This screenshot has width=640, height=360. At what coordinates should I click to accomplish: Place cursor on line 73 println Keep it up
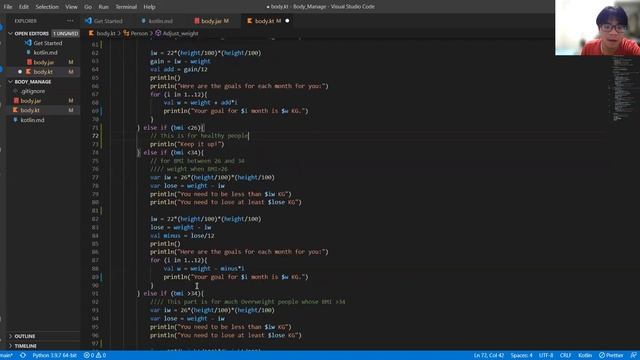(x=187, y=144)
